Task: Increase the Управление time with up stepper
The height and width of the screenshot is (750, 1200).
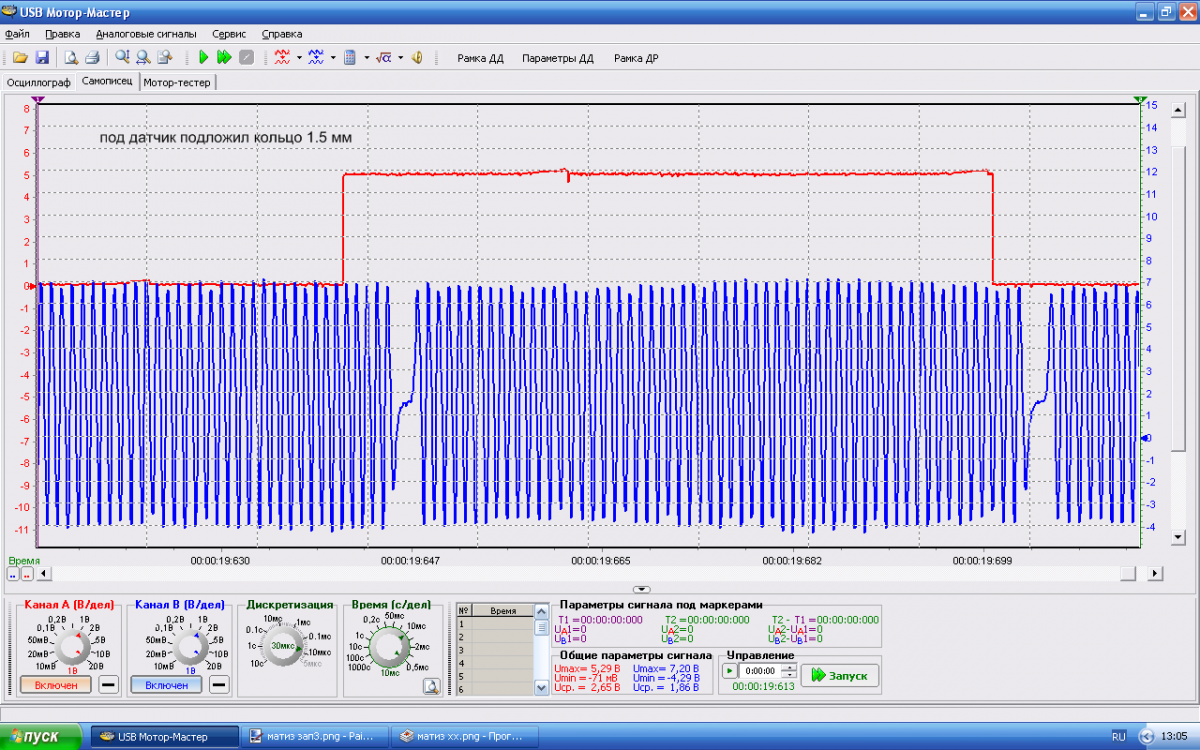Action: [x=789, y=667]
